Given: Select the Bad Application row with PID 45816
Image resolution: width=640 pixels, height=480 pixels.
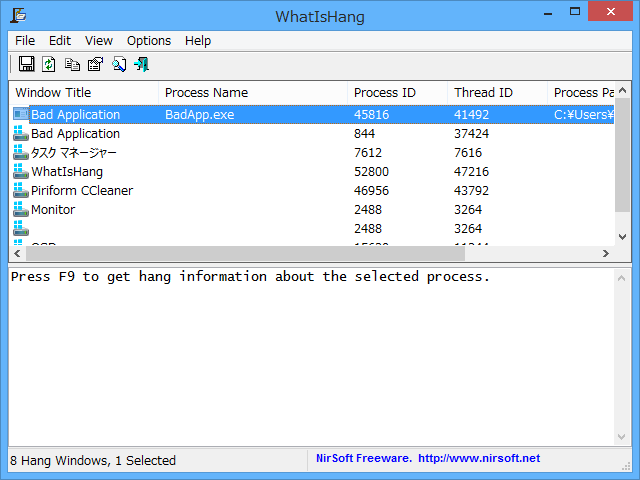Looking at the screenshot, I should click(312, 114).
